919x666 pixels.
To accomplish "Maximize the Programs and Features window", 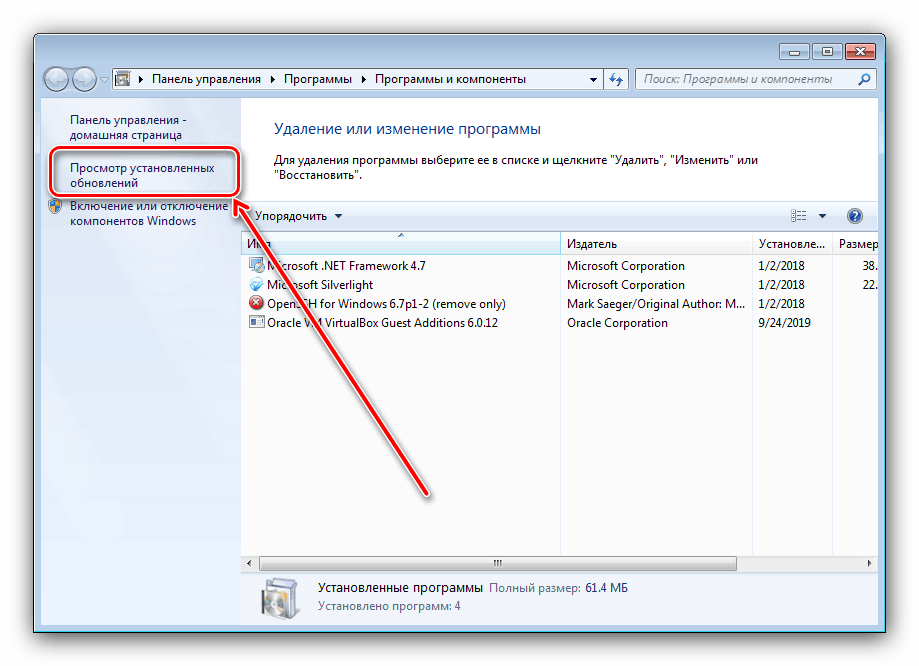I will [827, 52].
